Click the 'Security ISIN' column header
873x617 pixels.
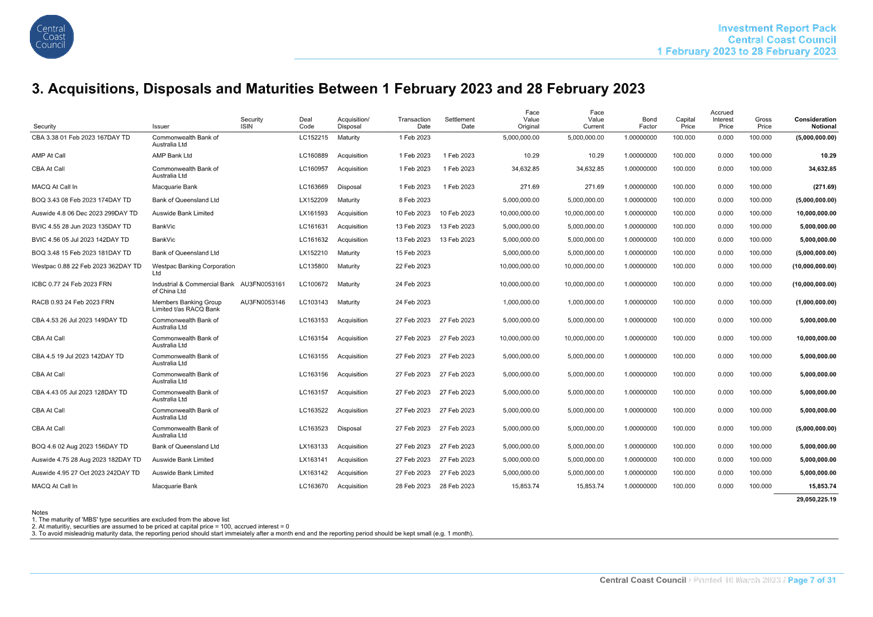click(252, 123)
